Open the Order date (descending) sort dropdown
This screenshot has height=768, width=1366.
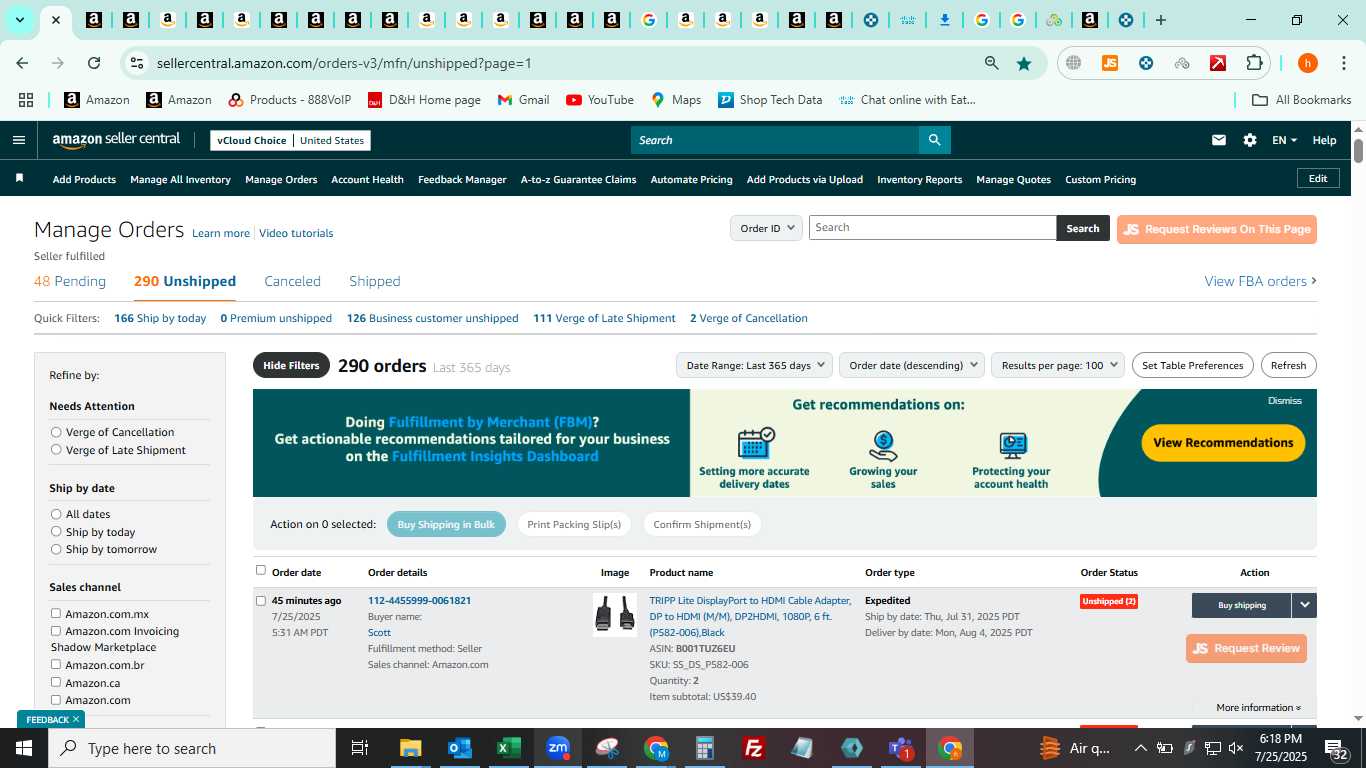912,365
